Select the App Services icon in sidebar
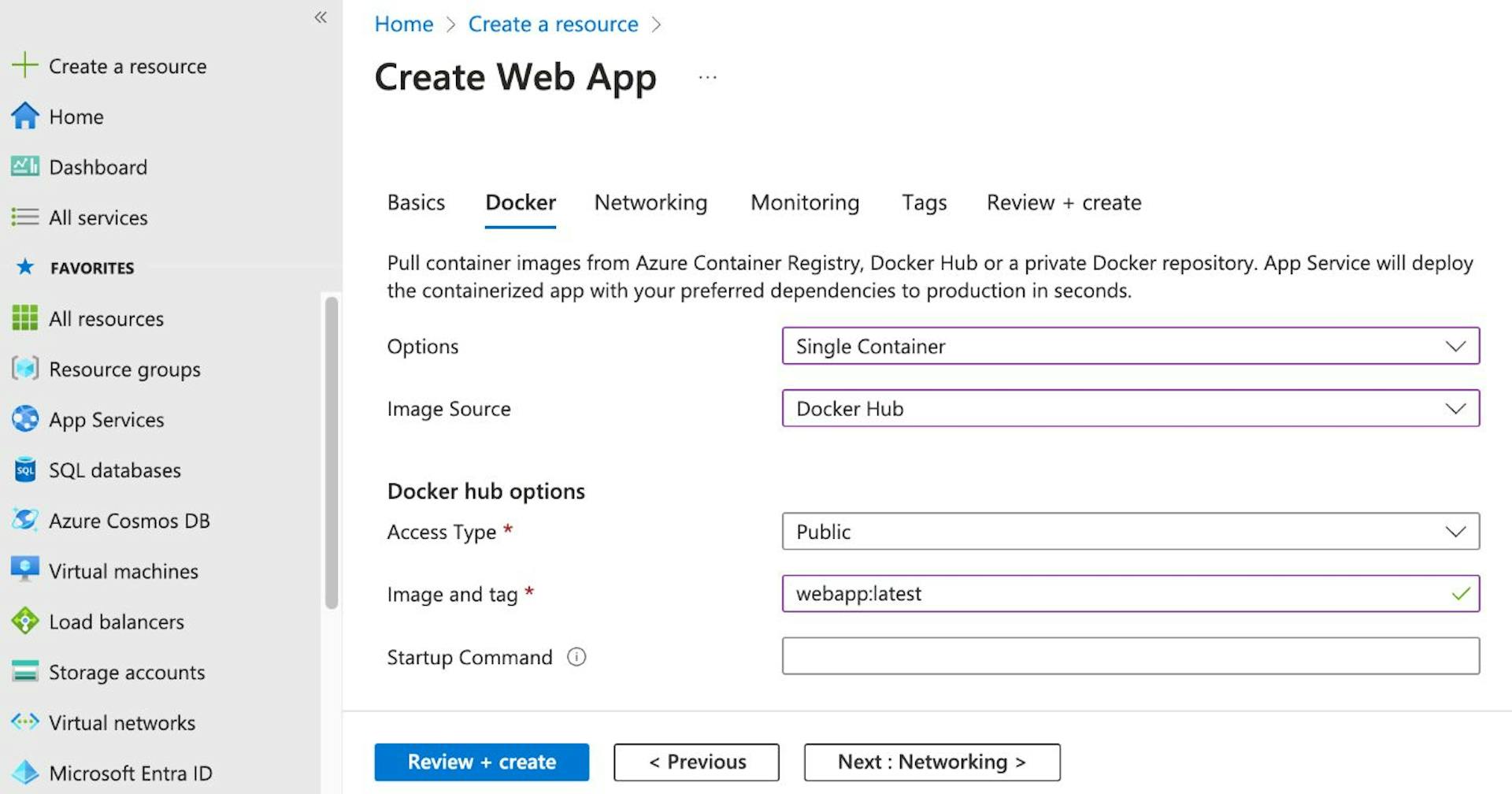The height and width of the screenshot is (794, 1512). [24, 419]
